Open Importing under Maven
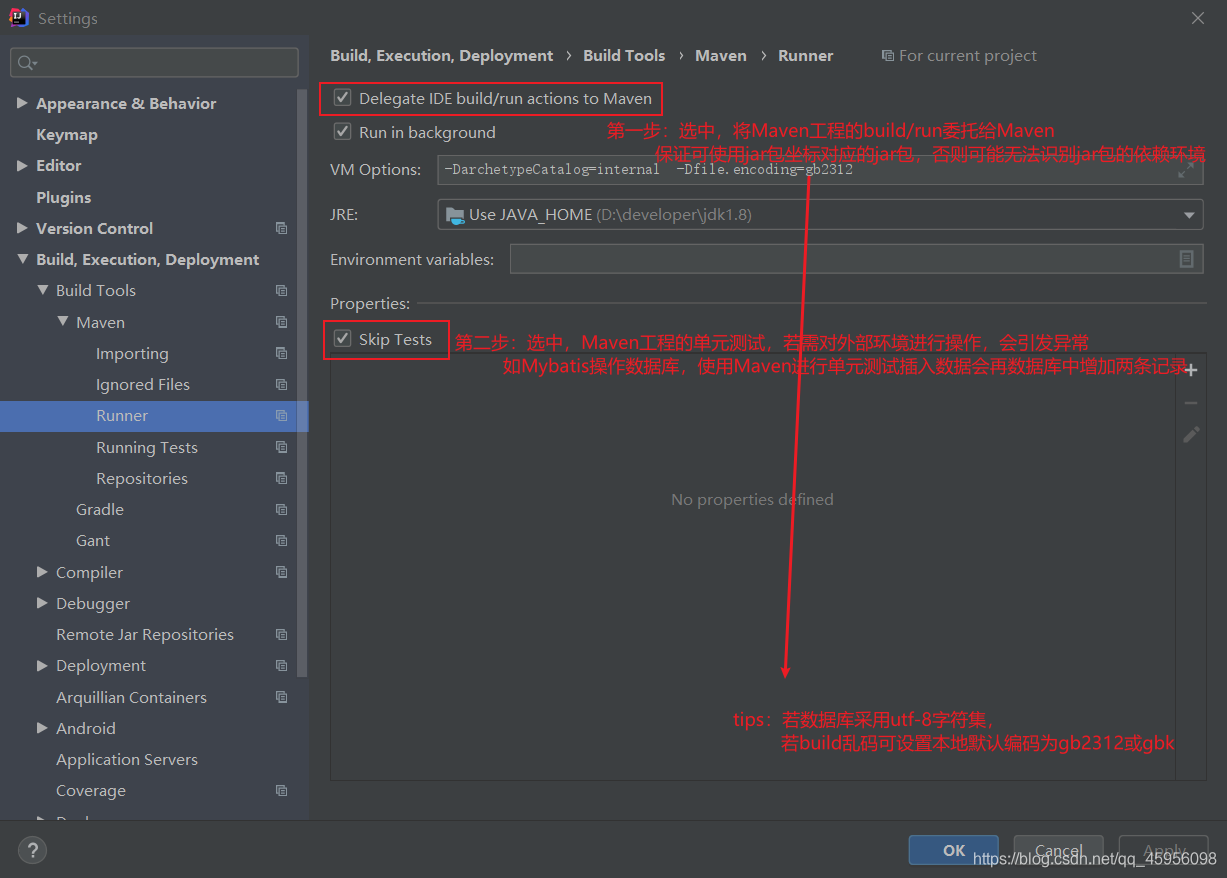Image resolution: width=1227 pixels, height=878 pixels. (x=132, y=353)
